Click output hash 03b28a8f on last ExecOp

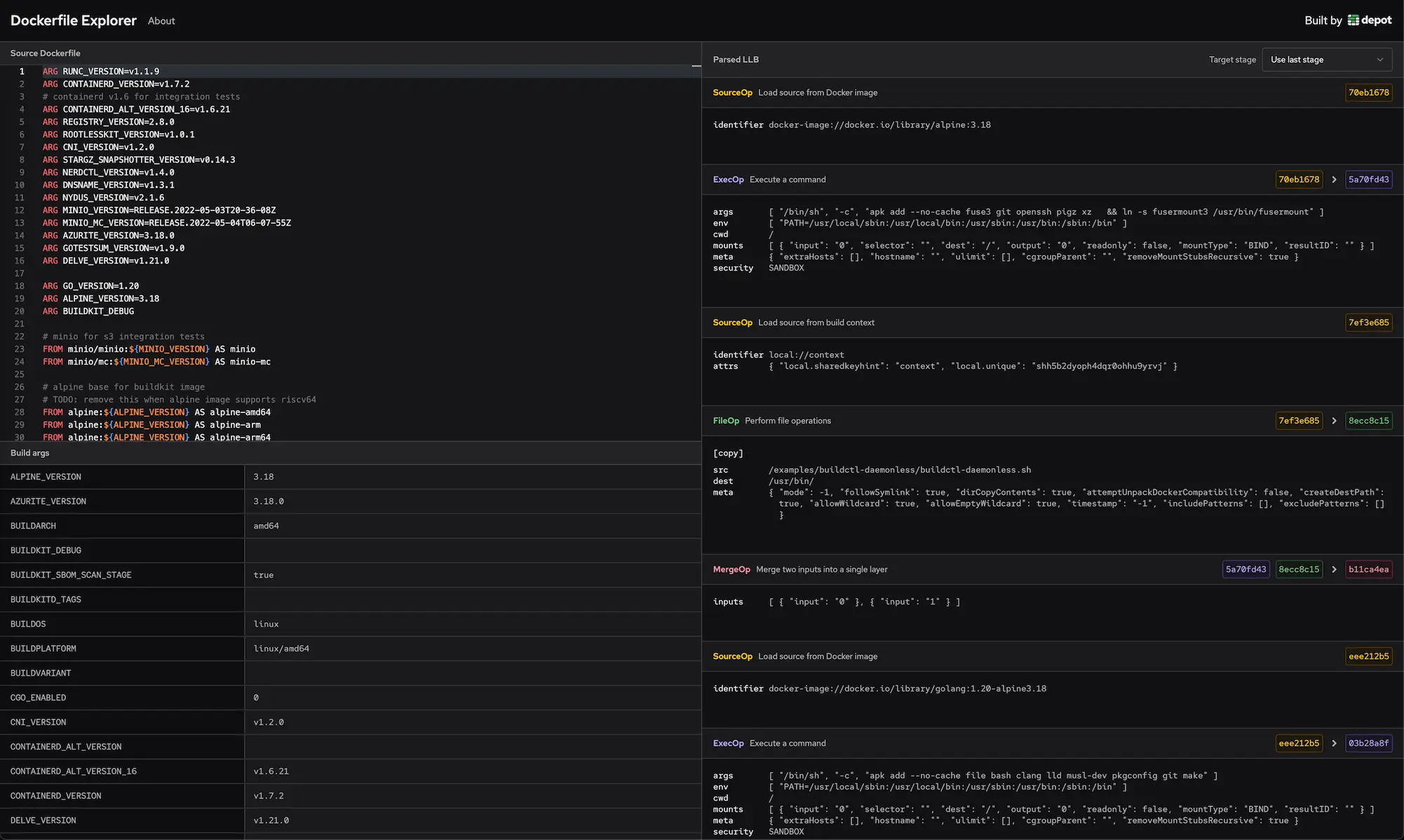(x=1368, y=743)
